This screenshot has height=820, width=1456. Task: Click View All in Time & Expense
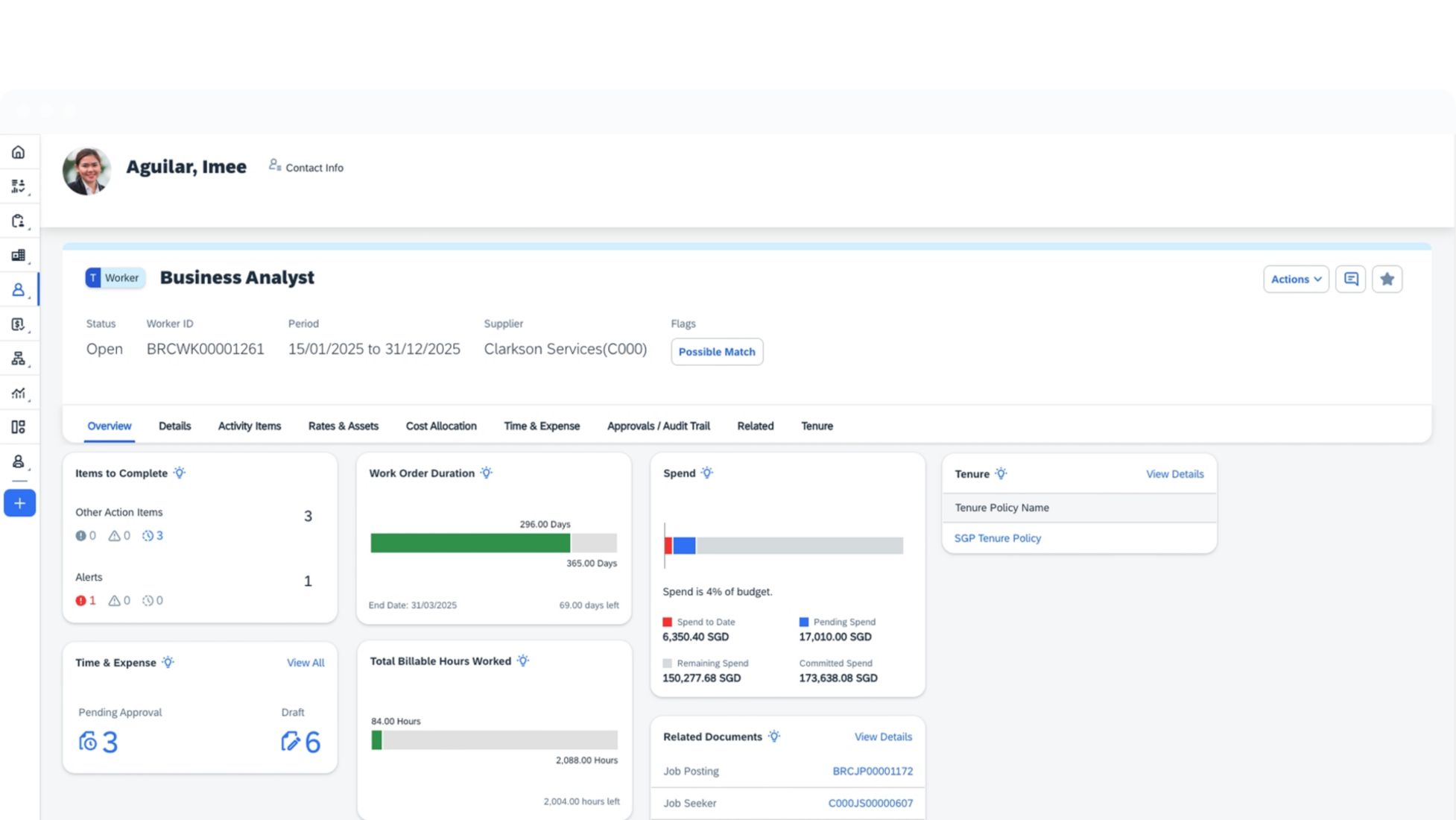(306, 663)
